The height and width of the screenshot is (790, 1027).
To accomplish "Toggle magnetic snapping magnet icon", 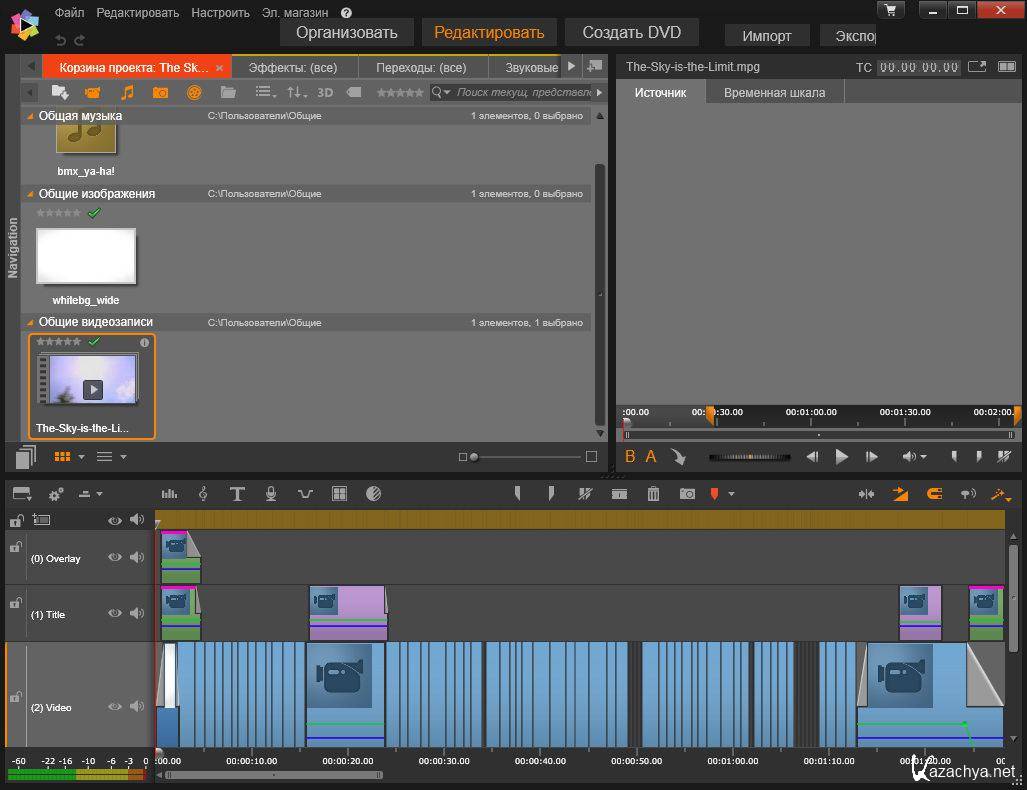I will coord(935,494).
